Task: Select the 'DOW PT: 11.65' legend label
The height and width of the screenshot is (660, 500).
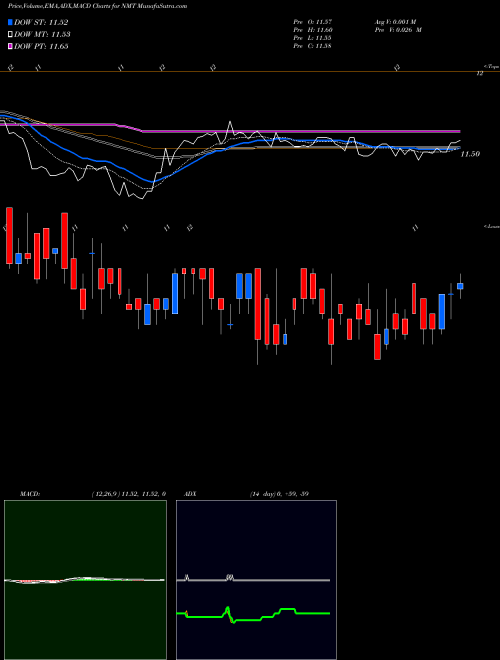Action: pyautogui.click(x=41, y=46)
